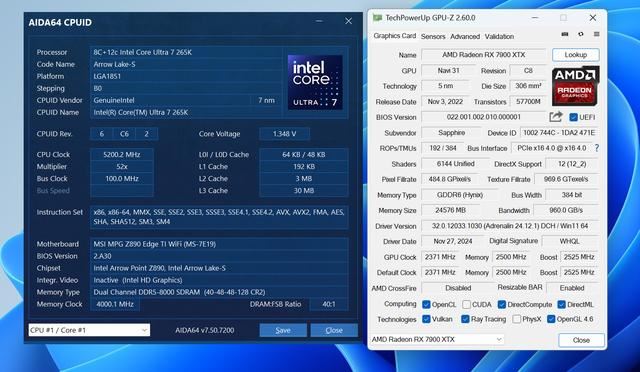Toggle the Ray Tracing checkbox
The width and height of the screenshot is (640, 372).
tap(465, 319)
